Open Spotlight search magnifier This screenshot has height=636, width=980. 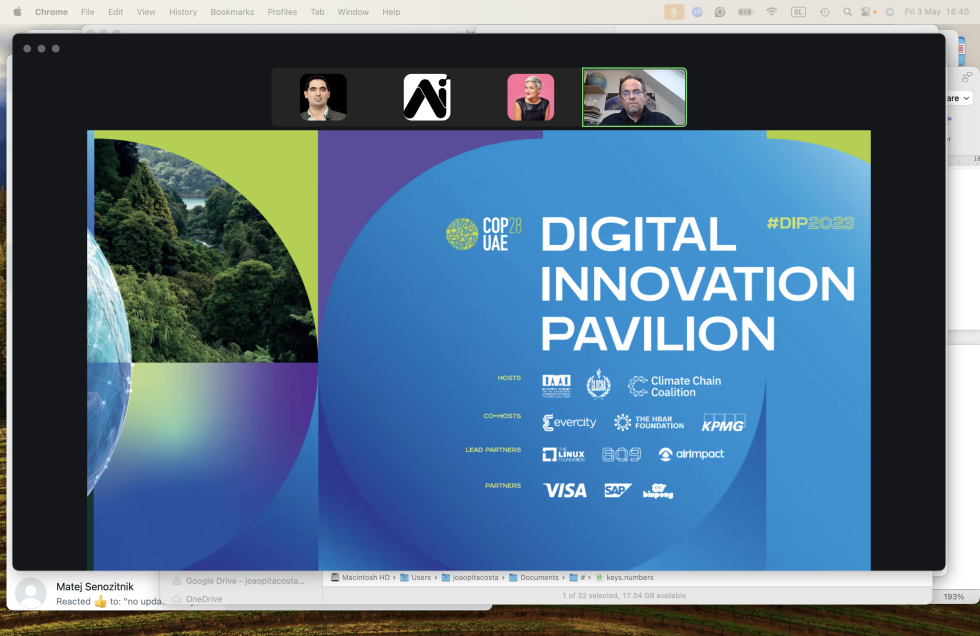pos(848,12)
